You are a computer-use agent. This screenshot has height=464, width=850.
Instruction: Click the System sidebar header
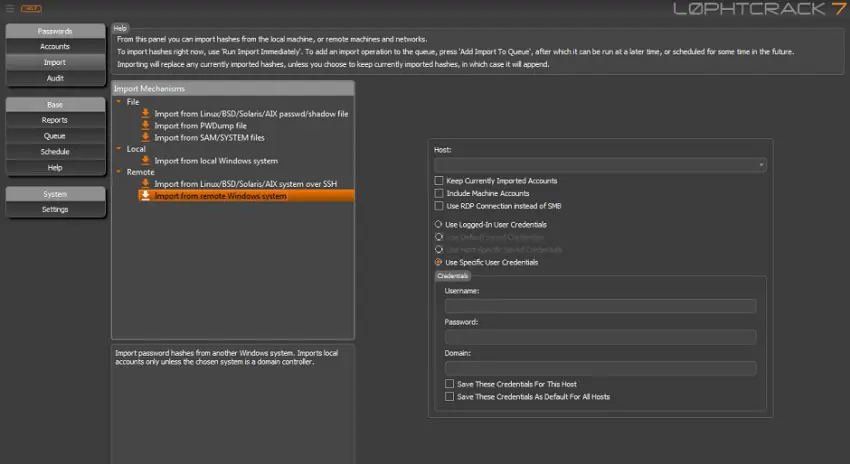click(55, 194)
